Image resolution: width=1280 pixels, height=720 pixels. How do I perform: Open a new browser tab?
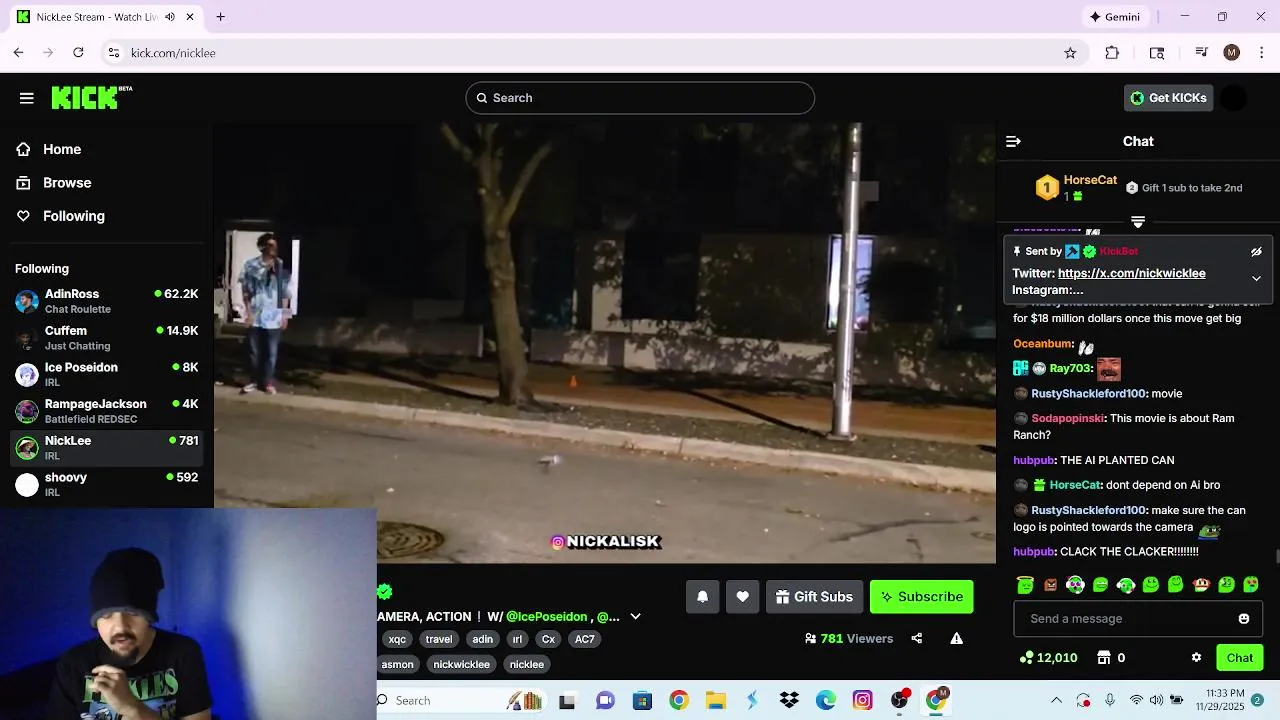[220, 17]
